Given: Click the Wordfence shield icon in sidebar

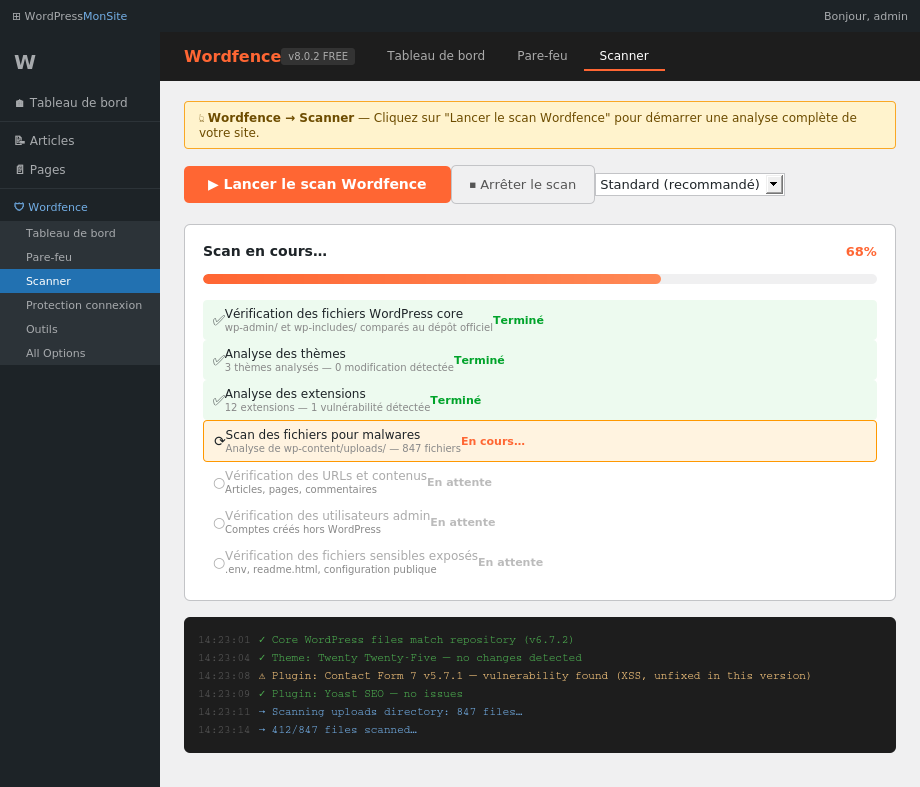Looking at the screenshot, I should point(19,207).
